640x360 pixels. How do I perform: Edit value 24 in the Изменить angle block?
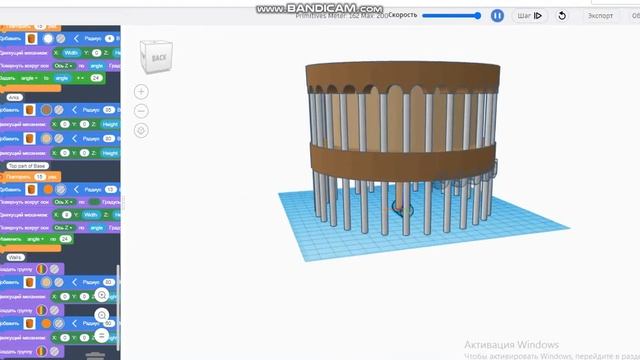coord(65,239)
